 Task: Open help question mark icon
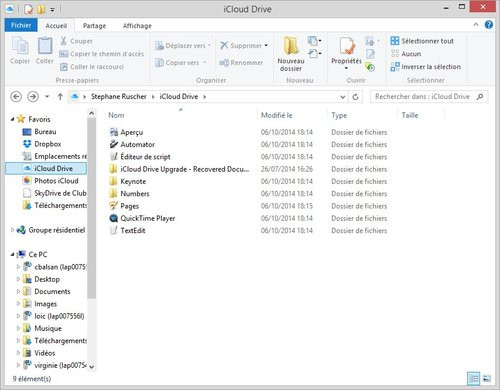point(489,25)
